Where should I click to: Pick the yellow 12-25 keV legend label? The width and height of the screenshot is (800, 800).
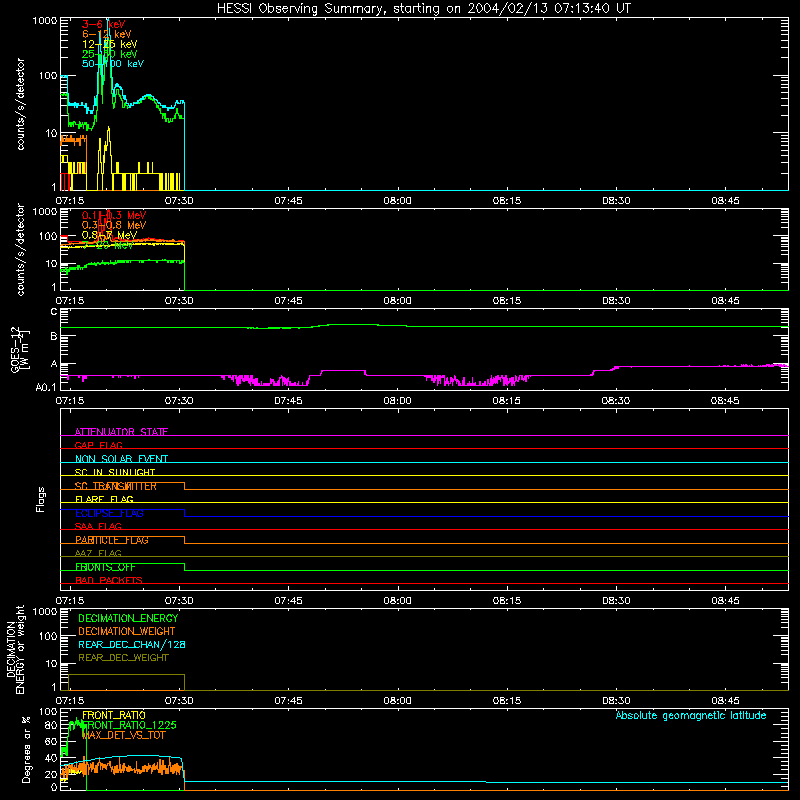tap(109, 44)
